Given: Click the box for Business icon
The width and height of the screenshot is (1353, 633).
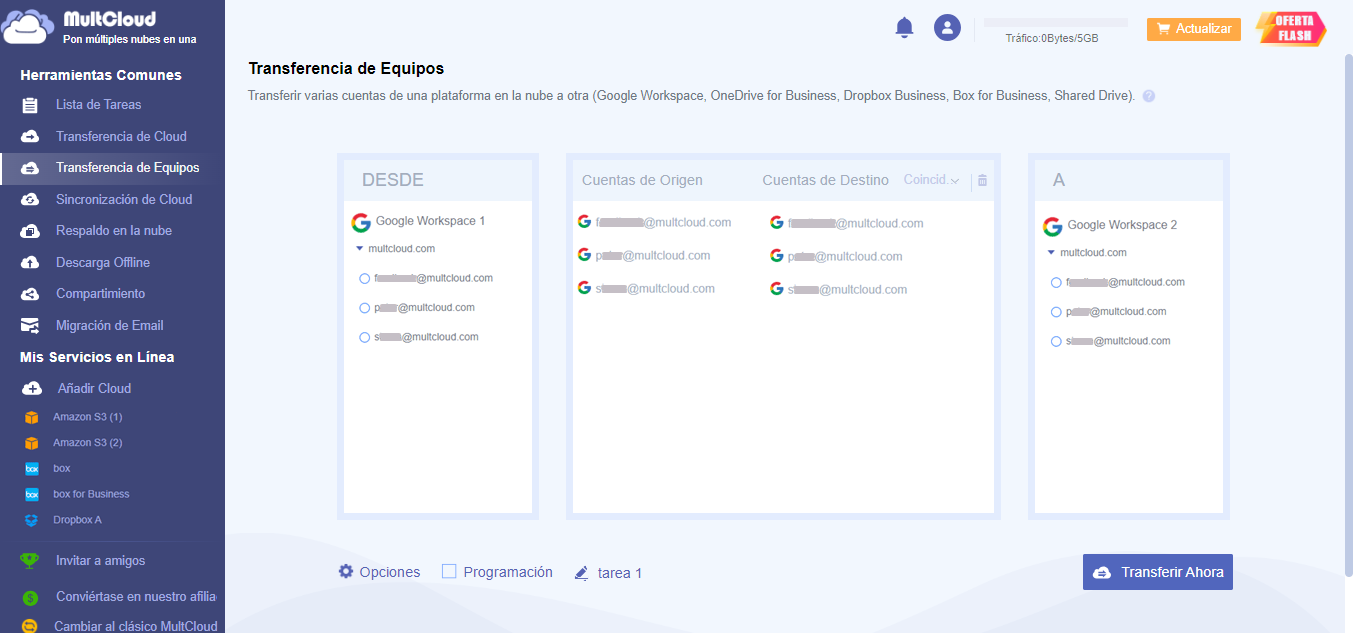Looking at the screenshot, I should pos(32,494).
